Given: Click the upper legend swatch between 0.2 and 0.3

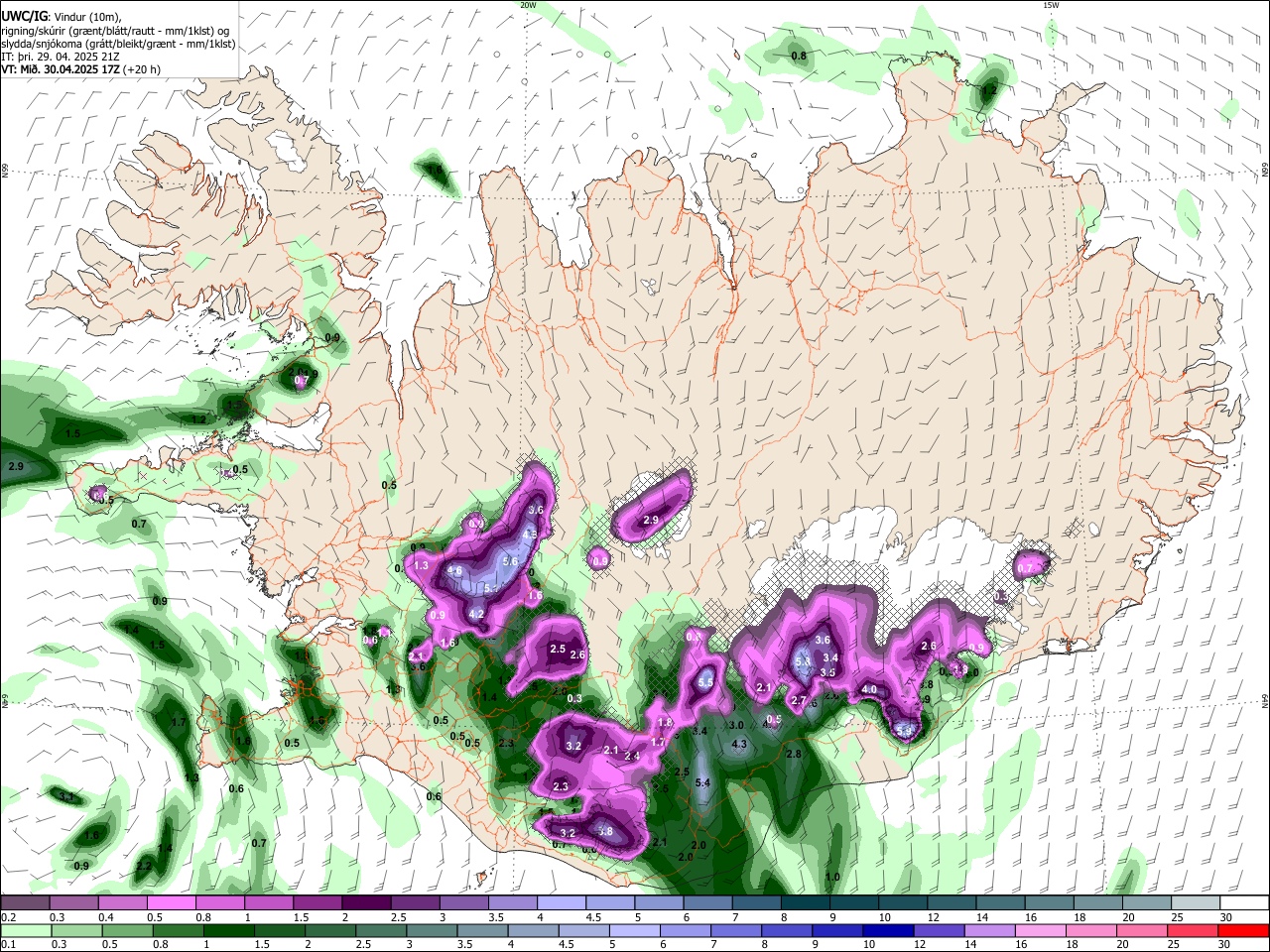Looking at the screenshot, I should click(25, 903).
